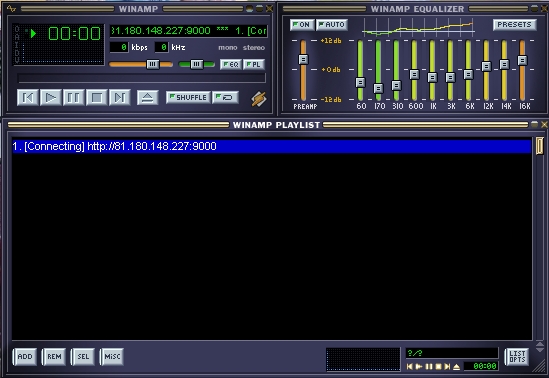Click the PREAMP slider handle
The width and height of the screenshot is (549, 378).
point(303,60)
